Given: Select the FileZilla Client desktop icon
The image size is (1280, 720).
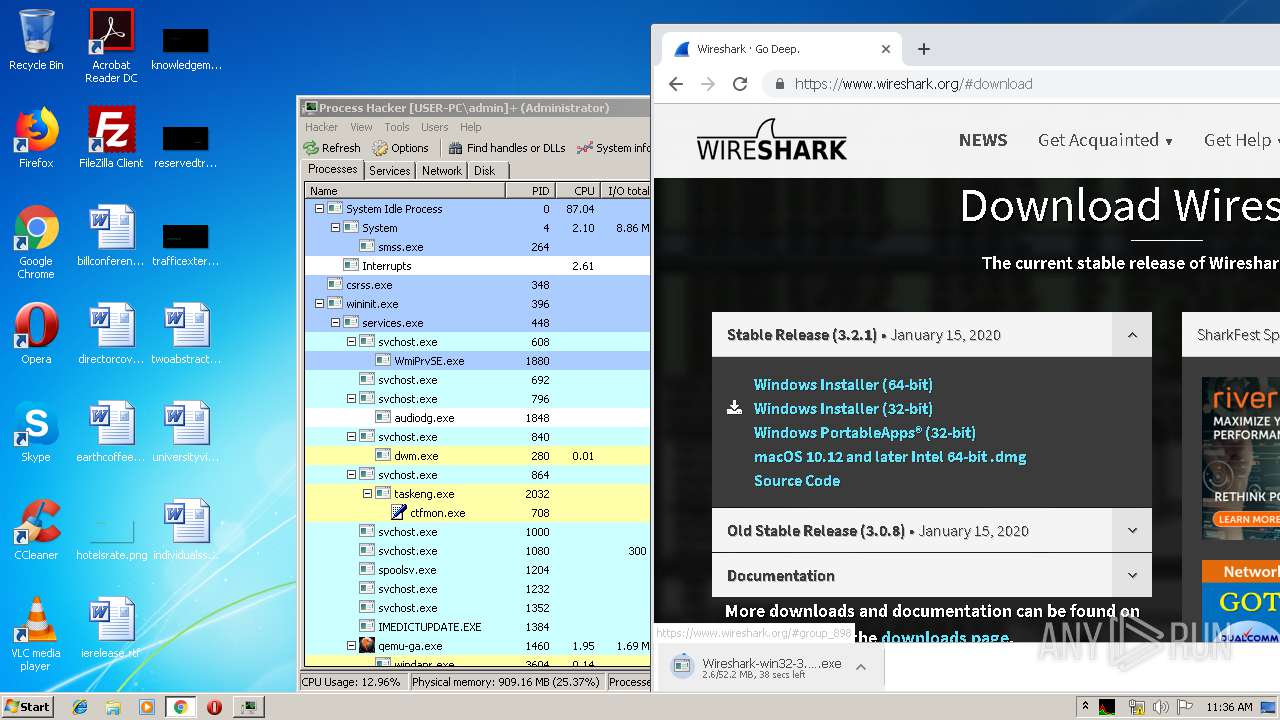Looking at the screenshot, I should [x=111, y=138].
